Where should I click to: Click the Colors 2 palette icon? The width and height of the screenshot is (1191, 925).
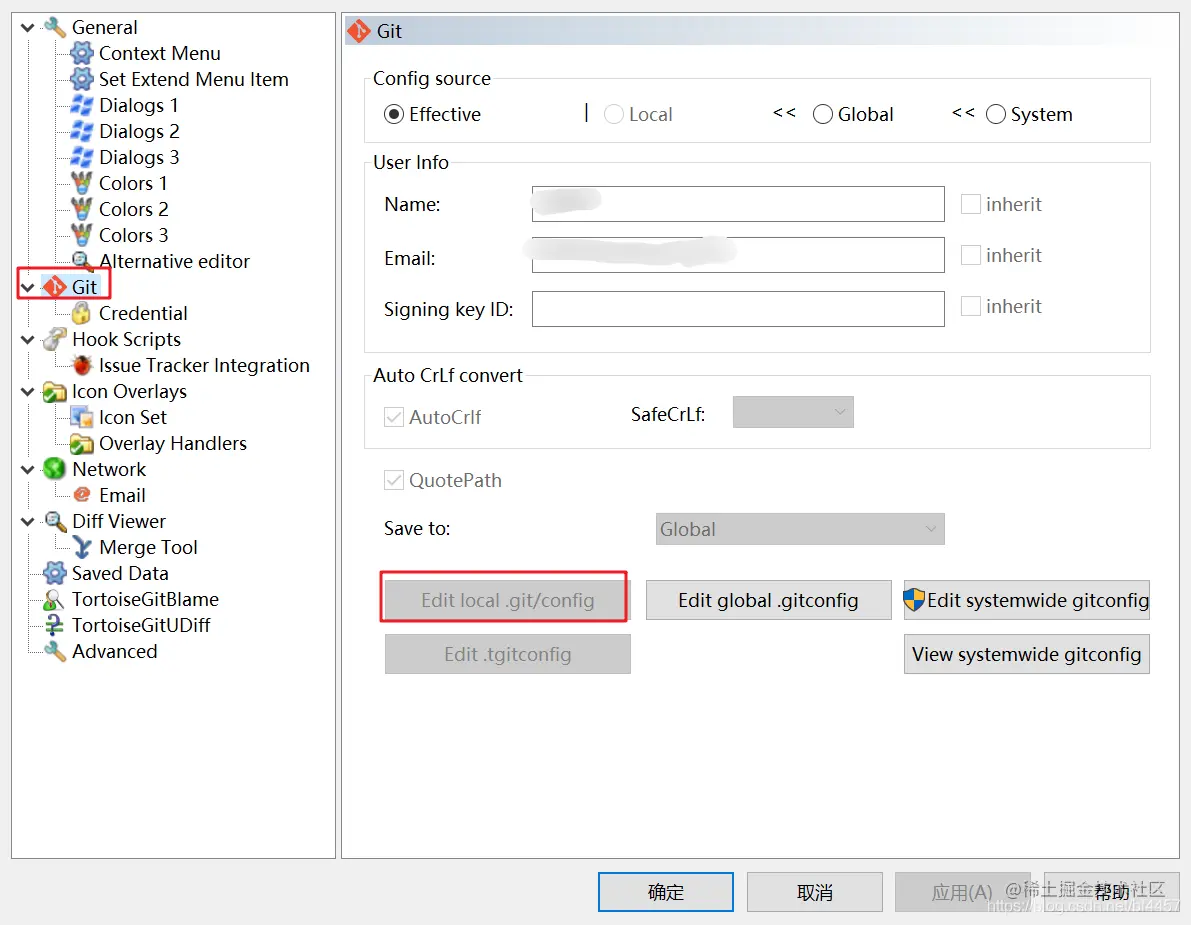[x=81, y=209]
